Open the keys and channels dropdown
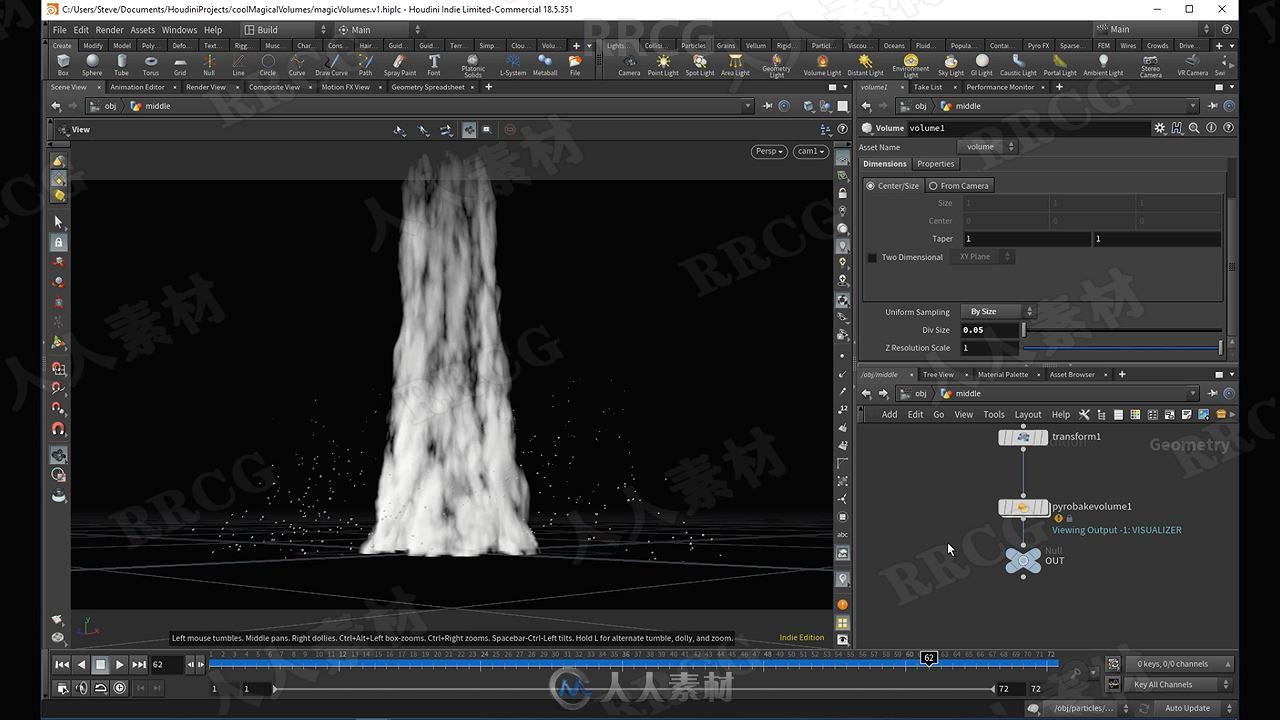The width and height of the screenshot is (1280, 720). (x=1180, y=664)
